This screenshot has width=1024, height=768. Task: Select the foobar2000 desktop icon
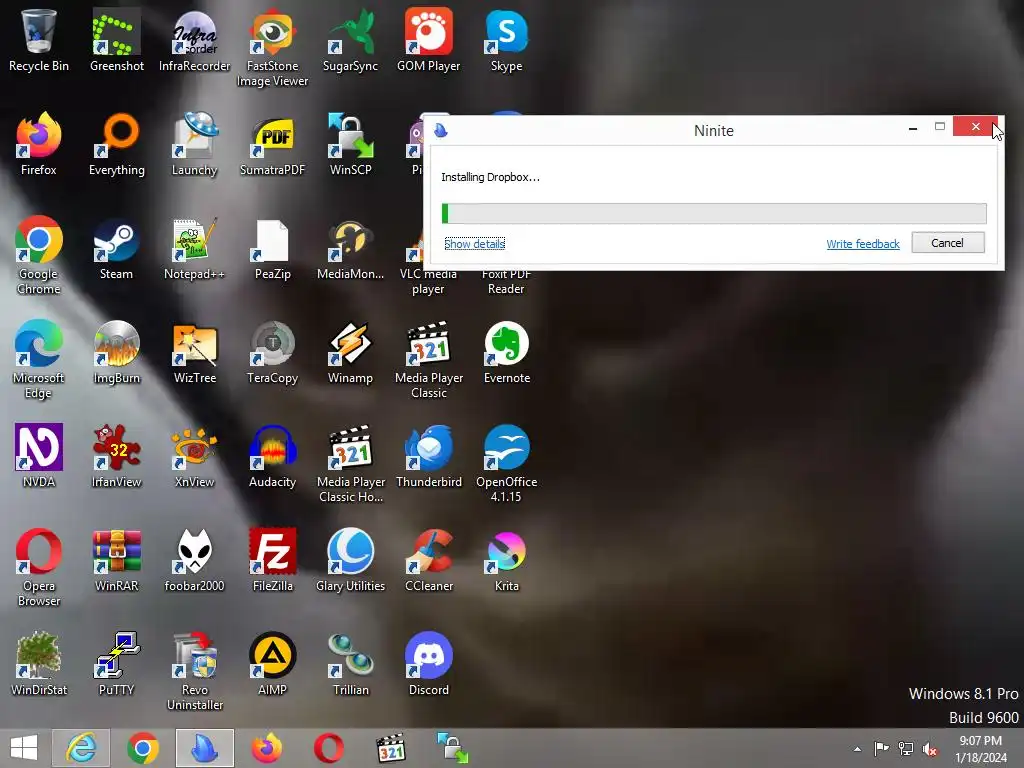[195, 560]
